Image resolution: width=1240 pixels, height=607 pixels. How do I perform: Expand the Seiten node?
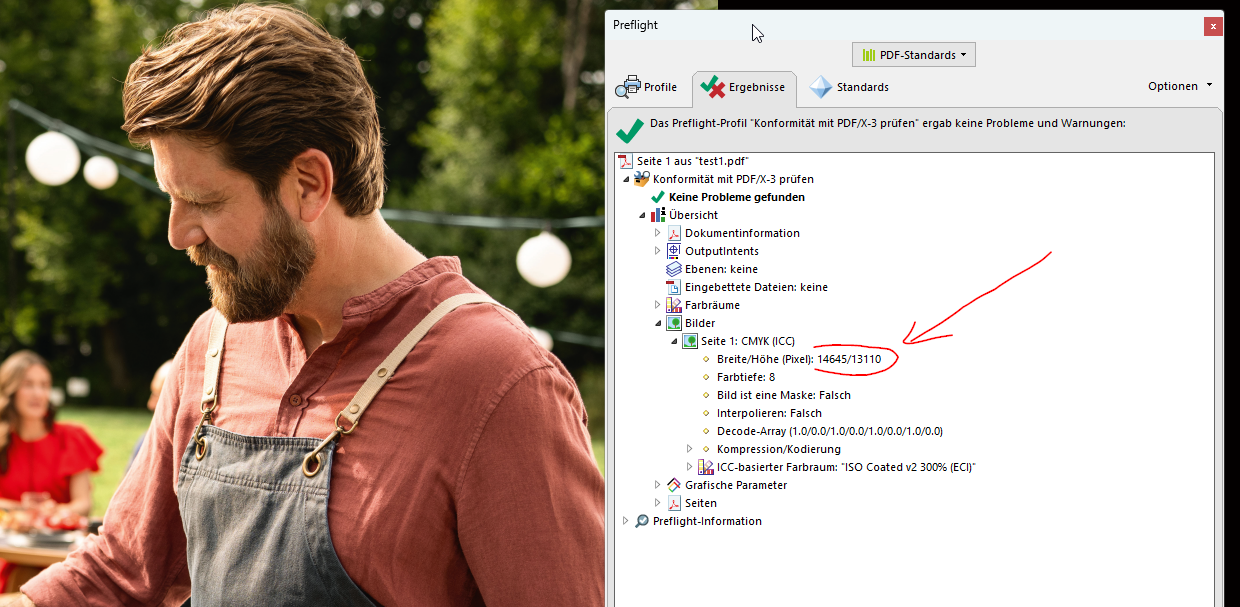pos(658,503)
